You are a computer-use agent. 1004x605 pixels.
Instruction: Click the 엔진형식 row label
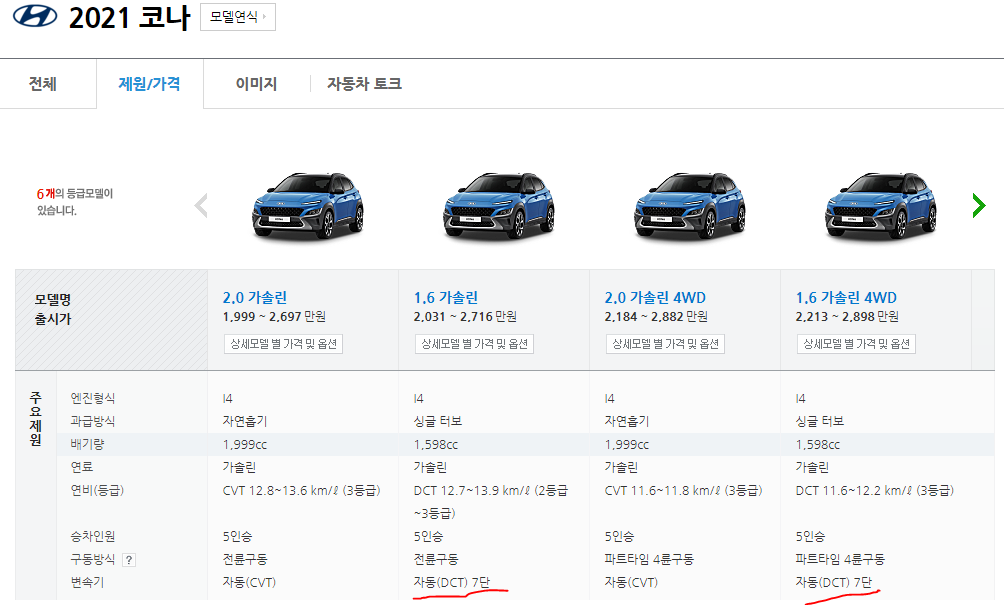(x=93, y=398)
